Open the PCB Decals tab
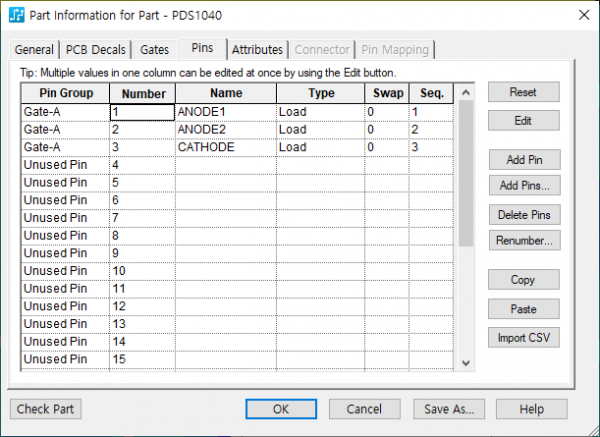Screen dimensions: 600x437 click(96, 49)
